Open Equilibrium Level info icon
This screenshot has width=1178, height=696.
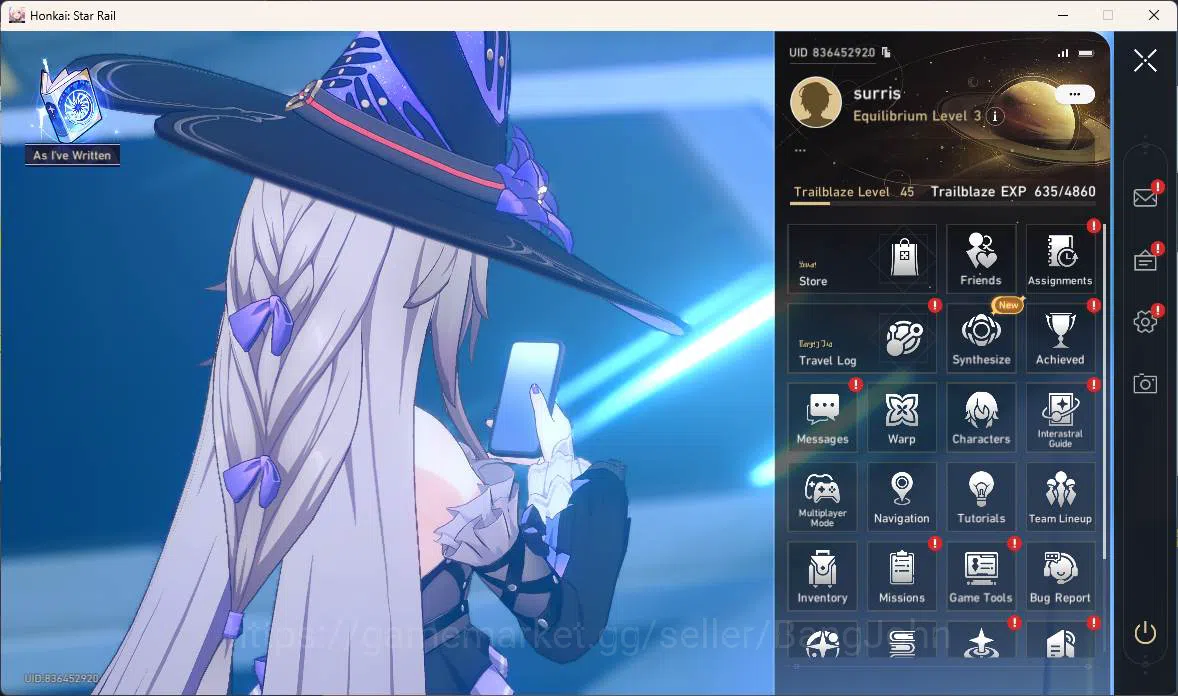[995, 116]
